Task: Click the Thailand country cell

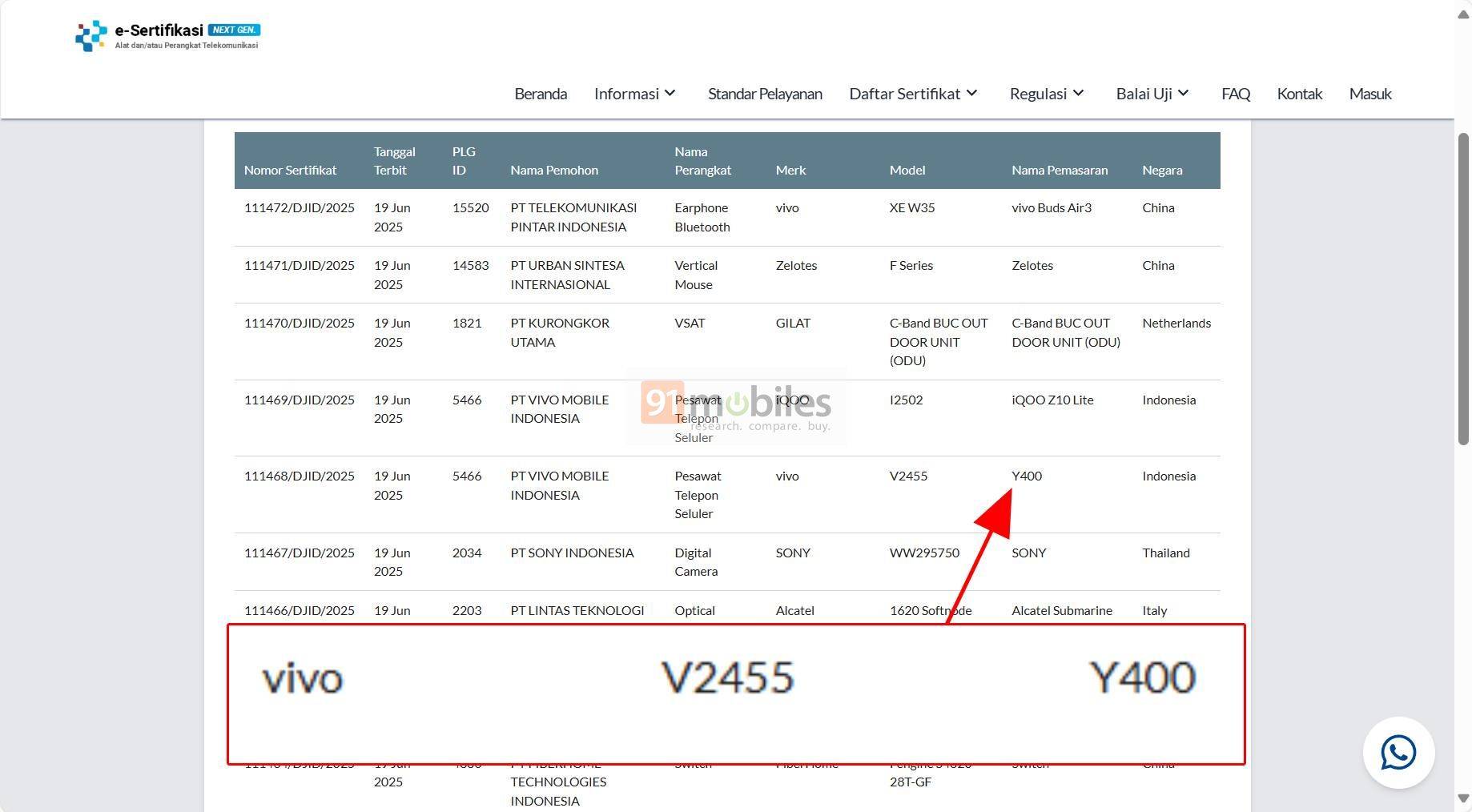Action: click(x=1166, y=553)
